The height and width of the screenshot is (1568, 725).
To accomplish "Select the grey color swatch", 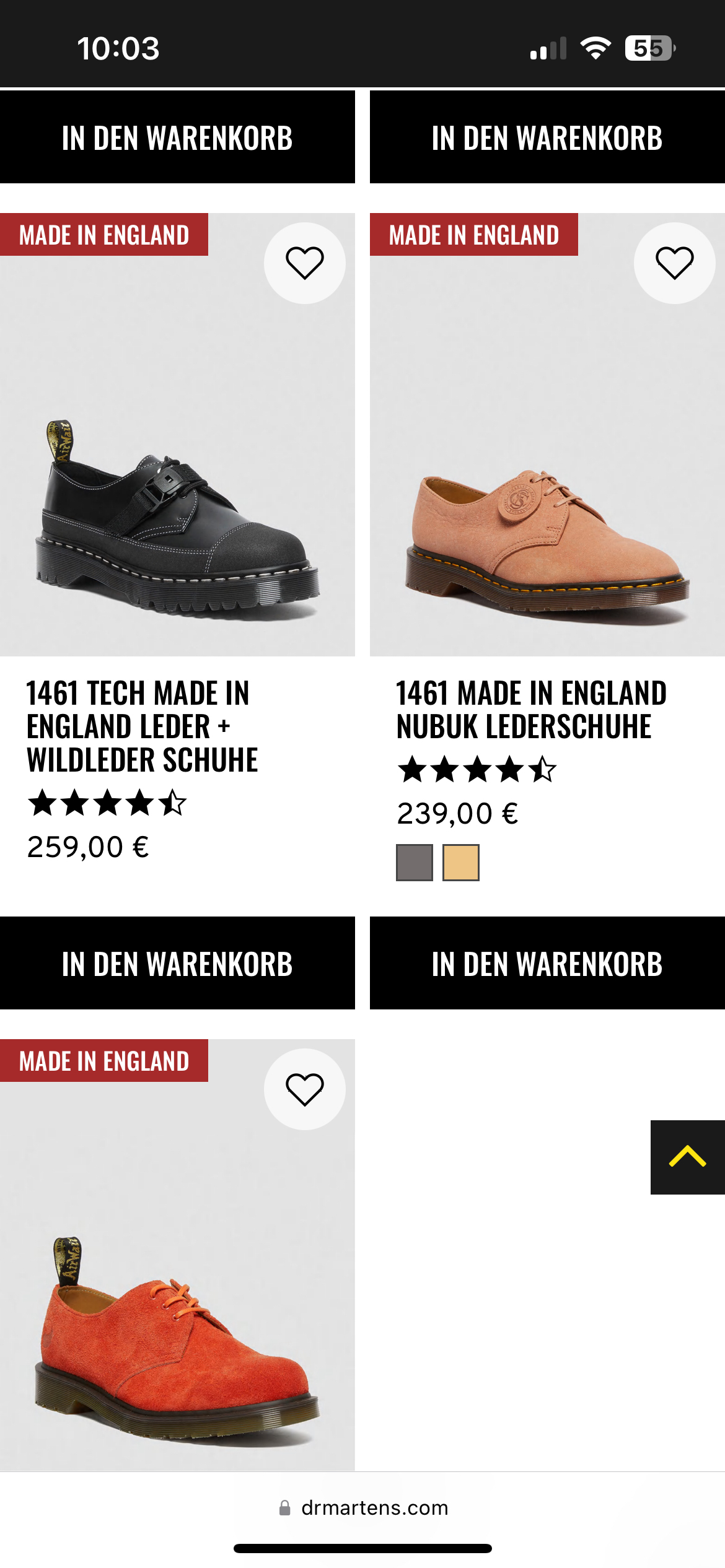I will (x=415, y=862).
